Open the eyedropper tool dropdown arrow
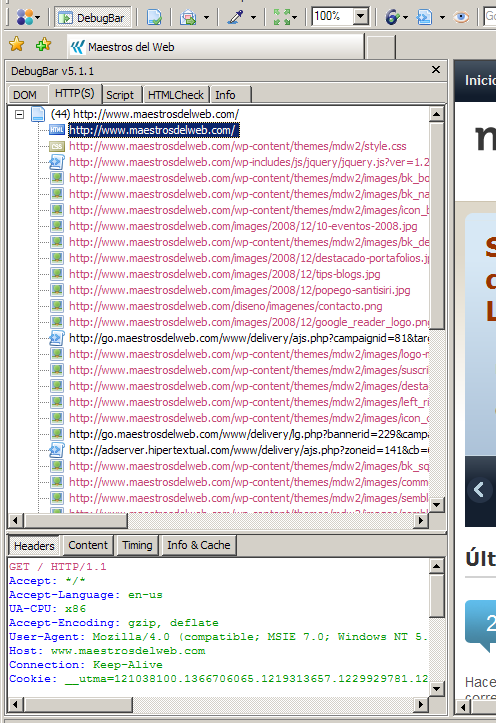 pyautogui.click(x=254, y=18)
